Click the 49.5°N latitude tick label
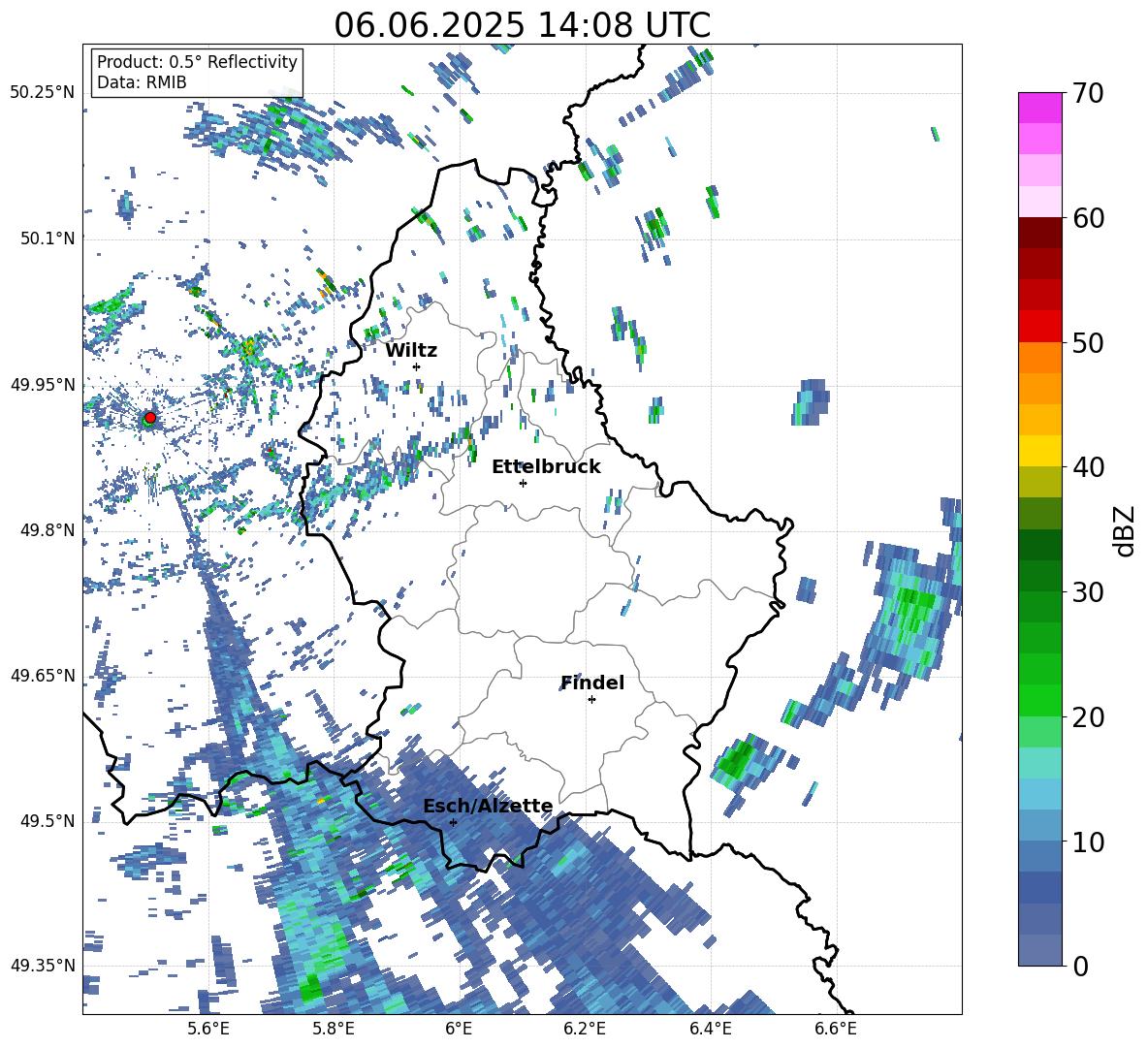Screen dimensions: 1148x1048 click(48, 820)
